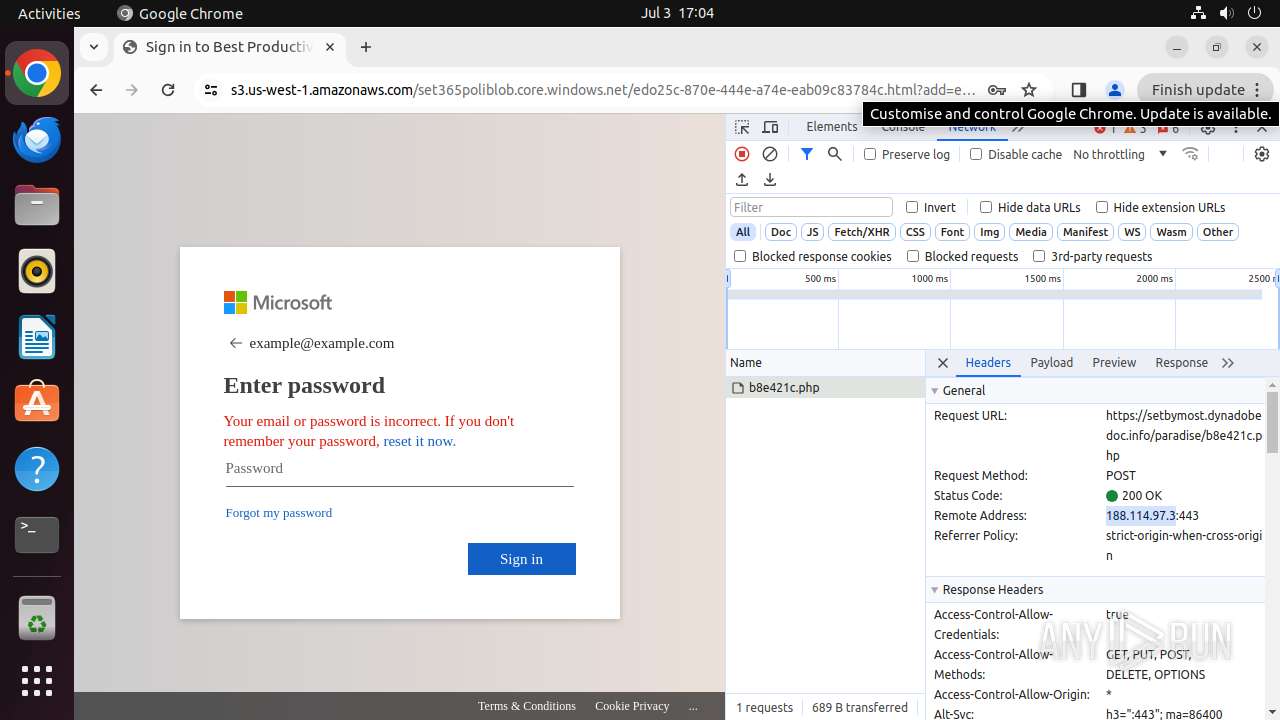The height and width of the screenshot is (720, 1280).
Task: Launch Terminal from the dock
Action: click(x=37, y=535)
